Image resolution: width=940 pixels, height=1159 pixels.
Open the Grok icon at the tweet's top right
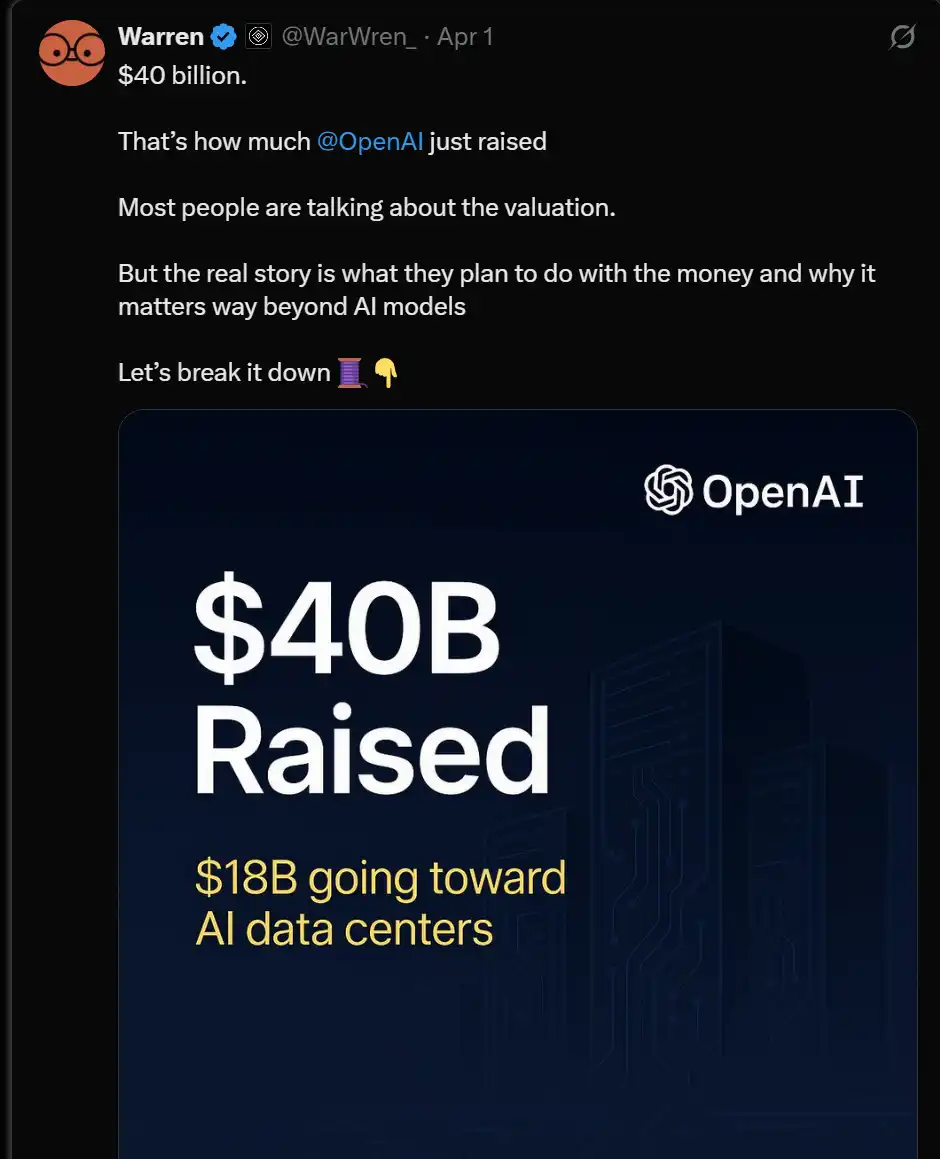902,38
